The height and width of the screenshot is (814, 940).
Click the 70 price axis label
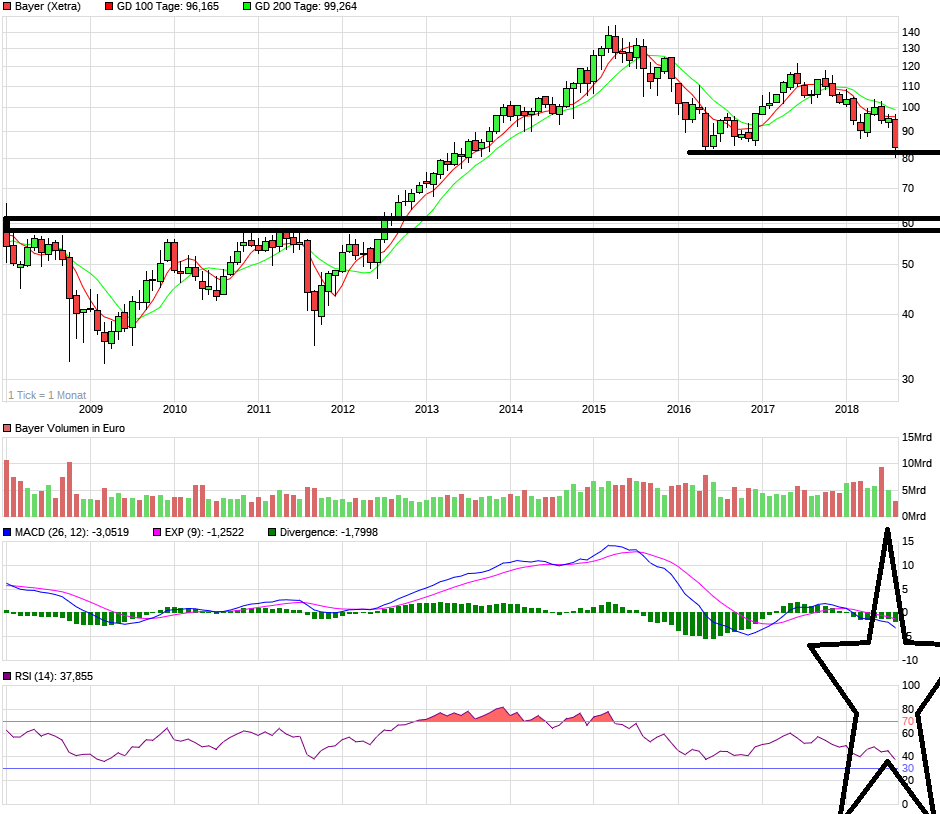click(908, 188)
